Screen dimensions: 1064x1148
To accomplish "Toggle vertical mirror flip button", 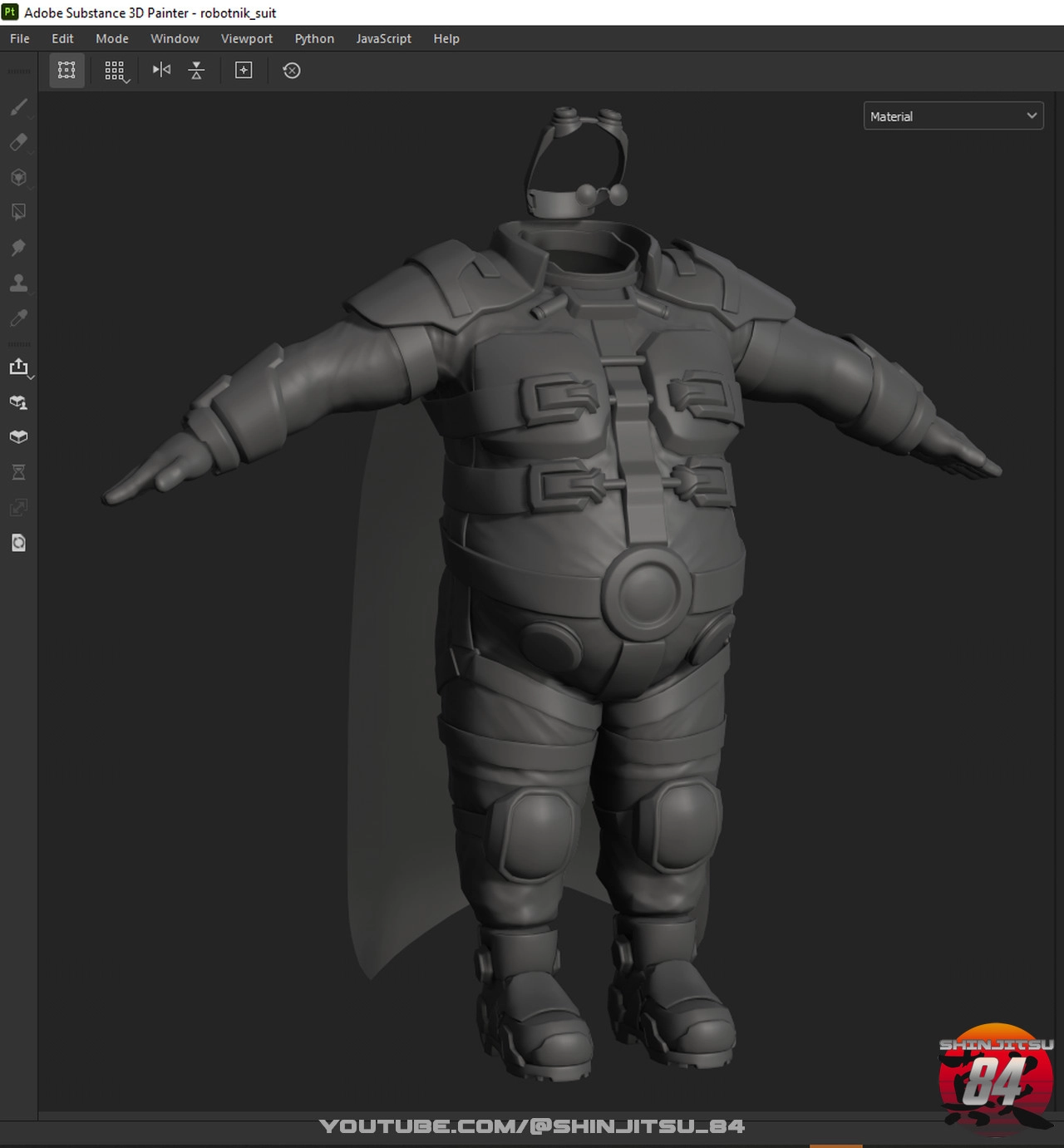I will click(196, 71).
